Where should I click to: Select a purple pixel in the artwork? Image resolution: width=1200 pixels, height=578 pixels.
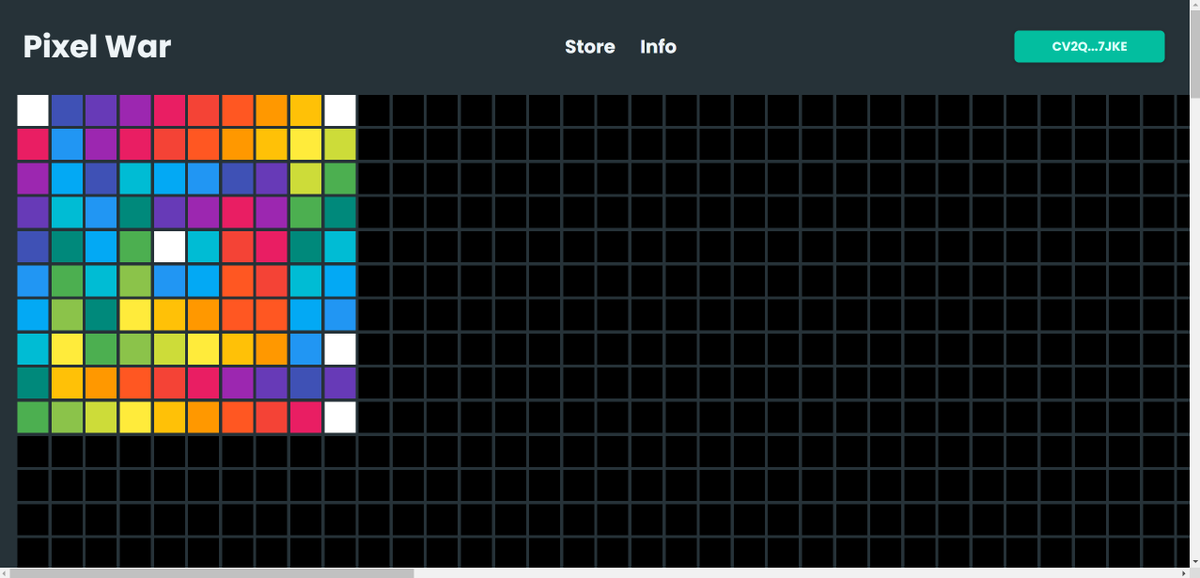(x=102, y=110)
